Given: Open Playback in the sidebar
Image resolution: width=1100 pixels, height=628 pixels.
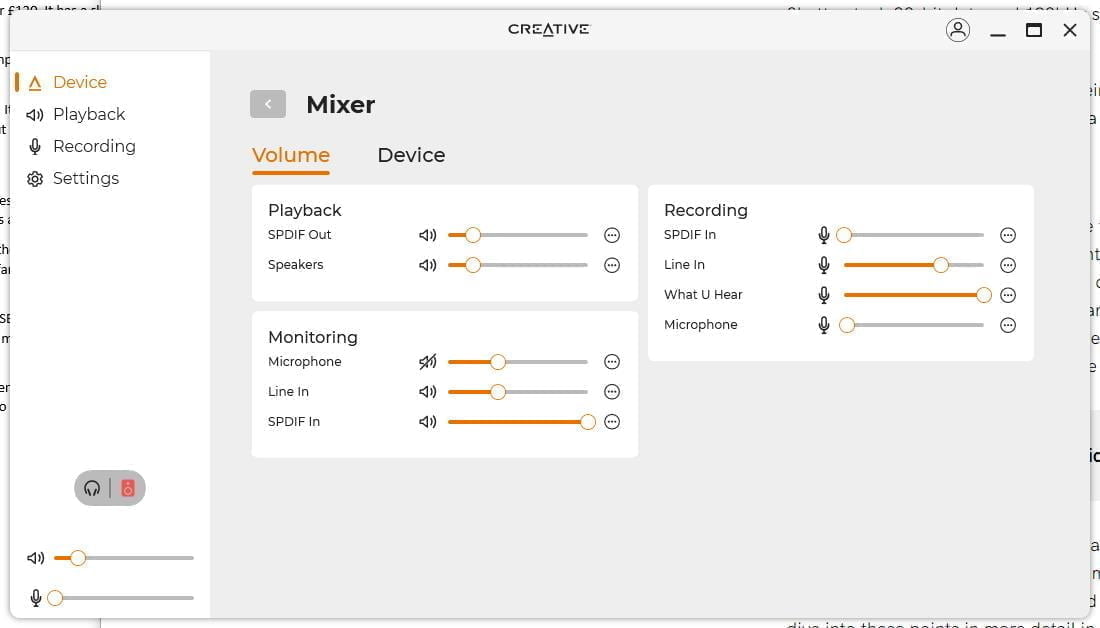Looking at the screenshot, I should (x=88, y=114).
